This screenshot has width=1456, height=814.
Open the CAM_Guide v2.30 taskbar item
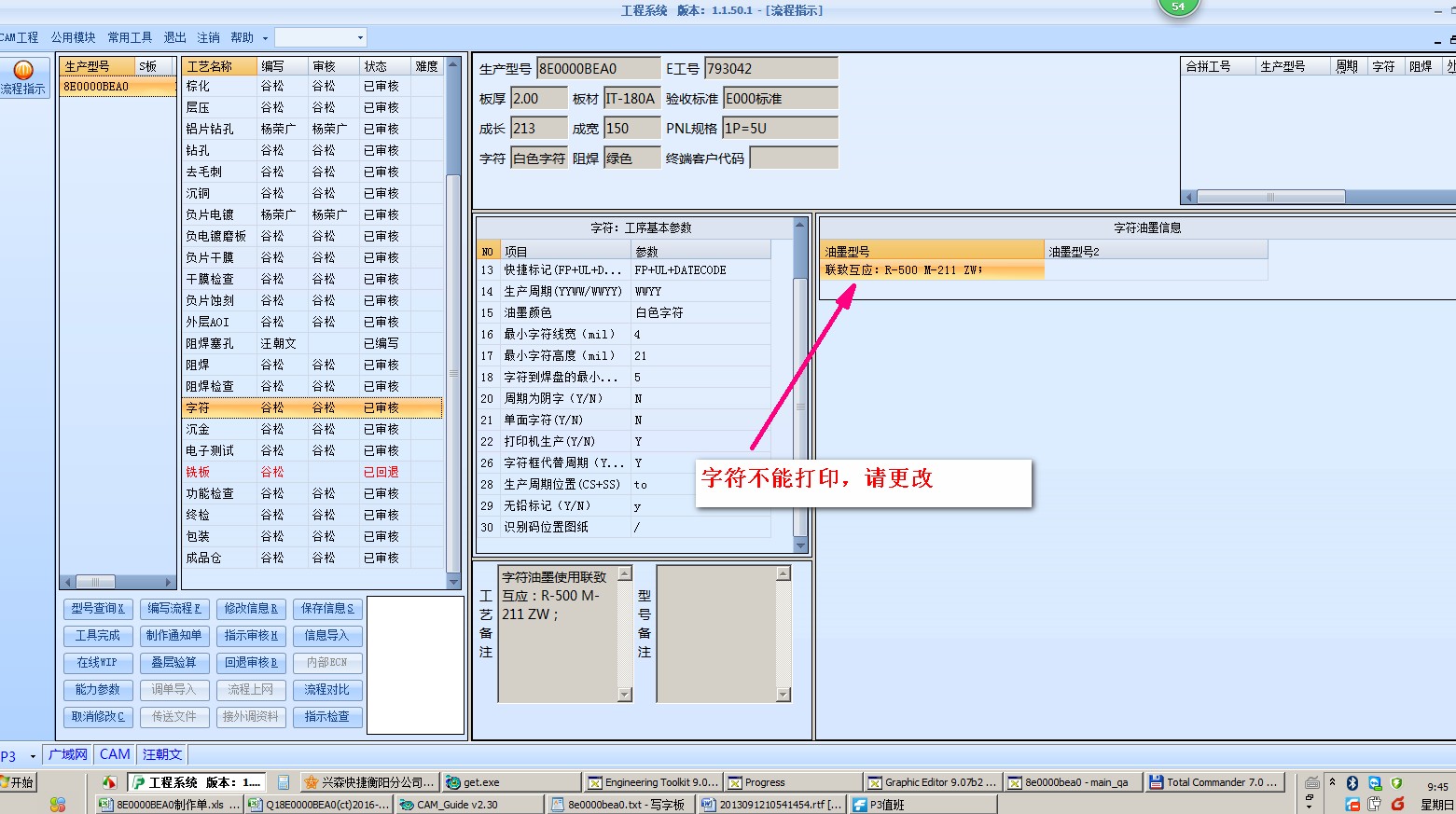[469, 804]
